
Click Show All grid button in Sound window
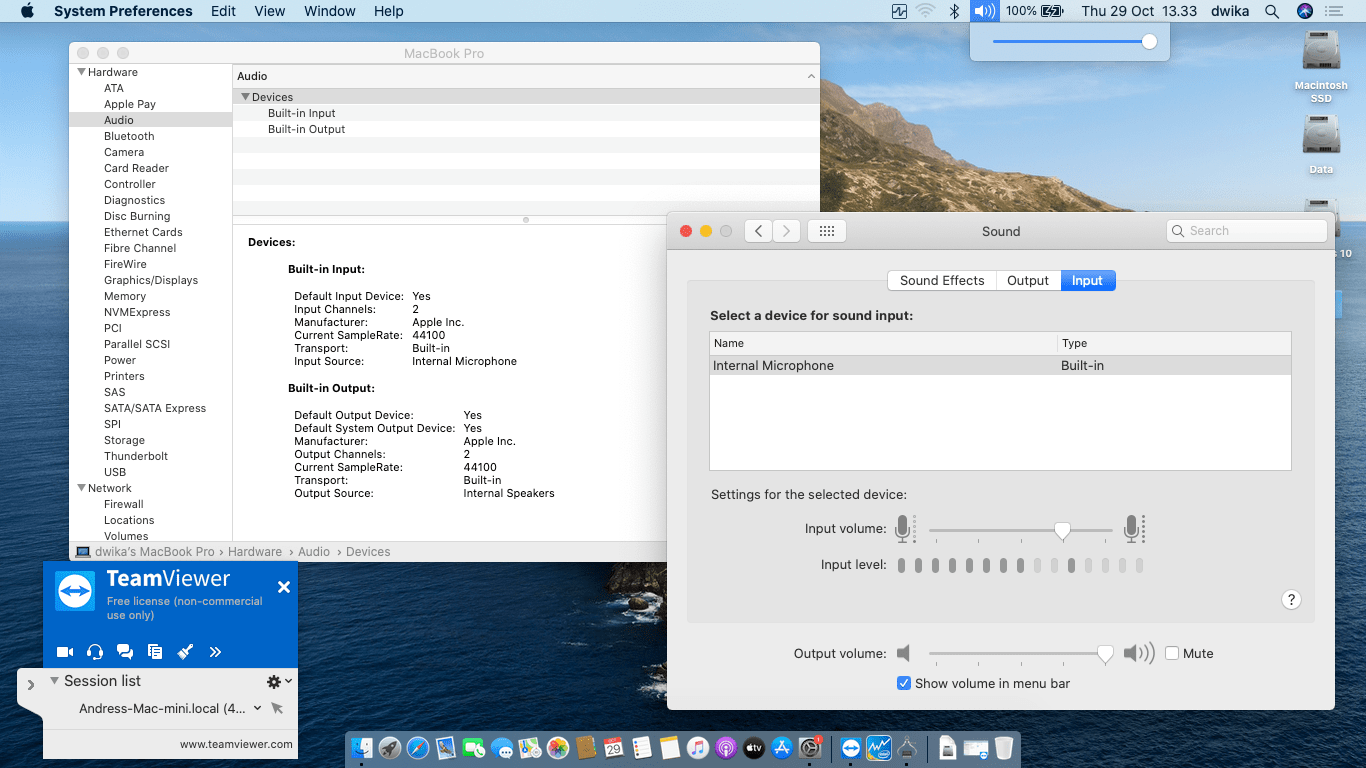coord(827,231)
